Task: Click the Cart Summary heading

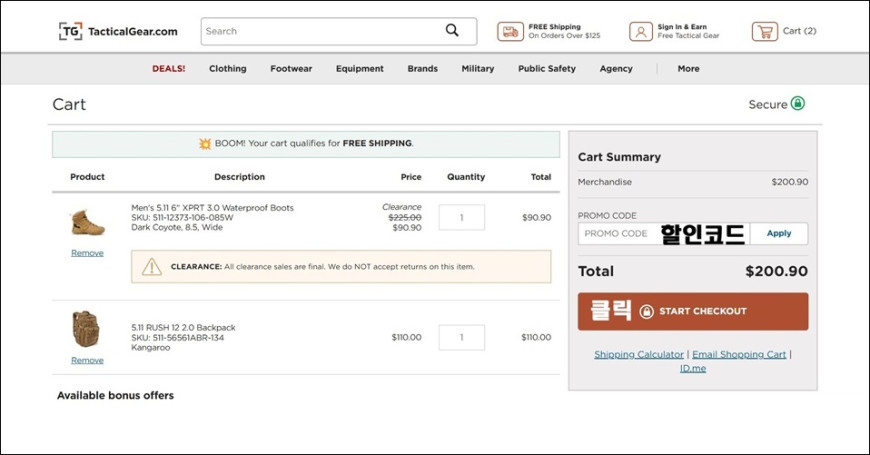Action: coord(619,157)
